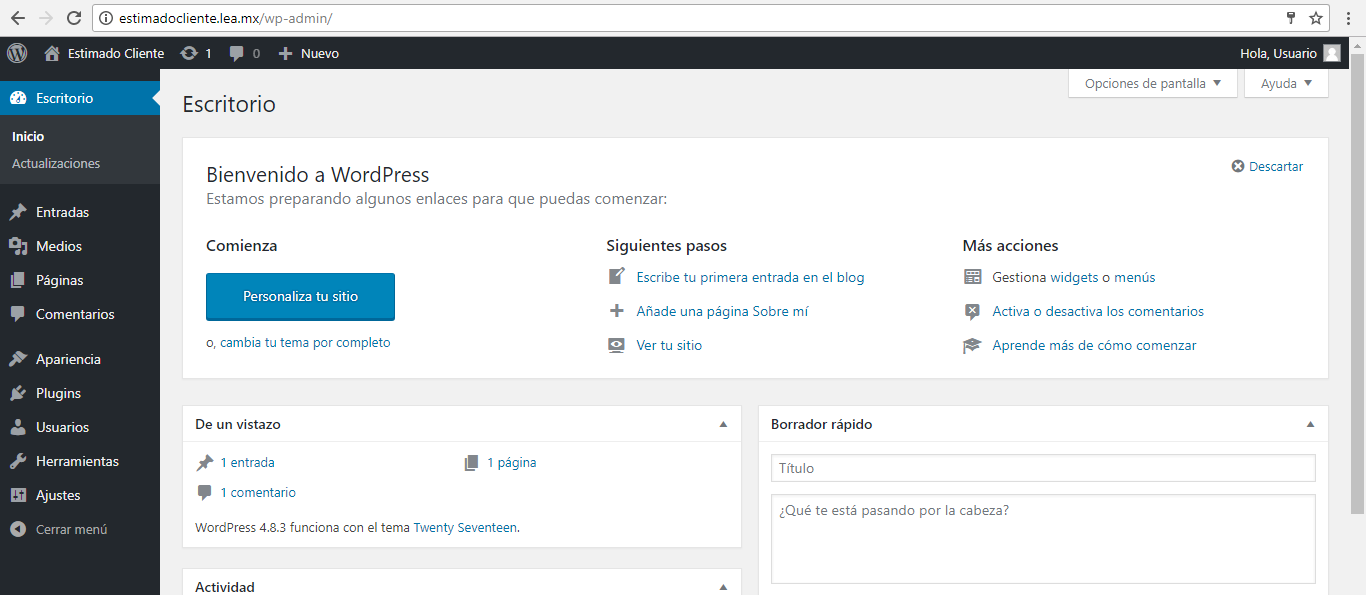Image resolution: width=1366 pixels, height=595 pixels.
Task: Click the plus icon beside Añade una página
Action: pos(616,311)
